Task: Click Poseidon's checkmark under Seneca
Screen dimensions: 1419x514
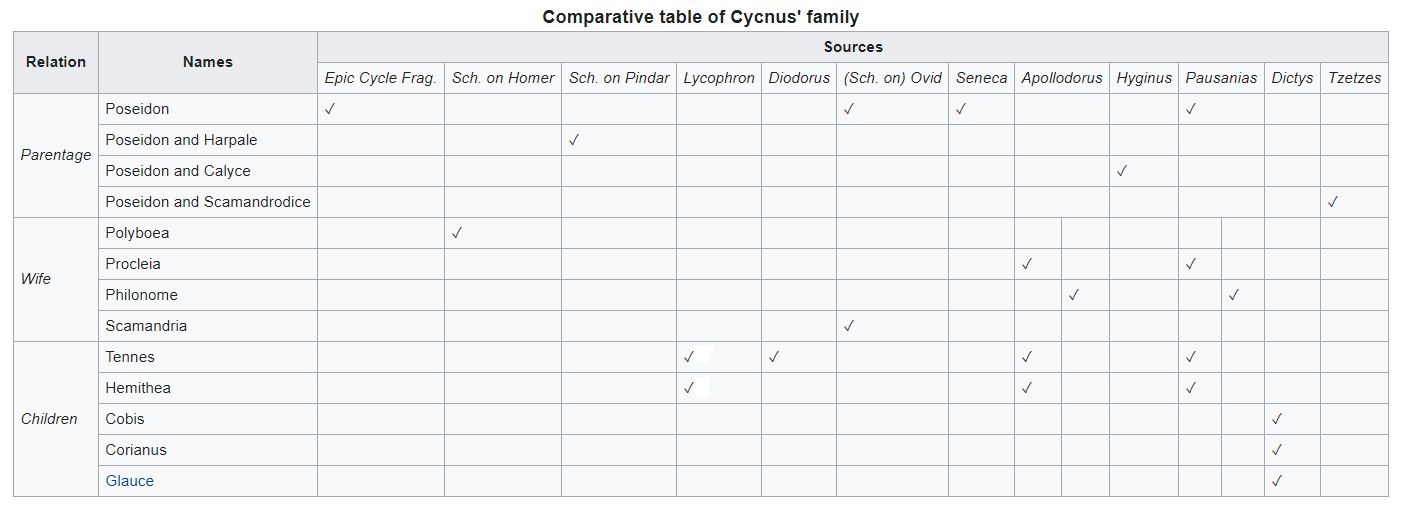Action: (961, 109)
